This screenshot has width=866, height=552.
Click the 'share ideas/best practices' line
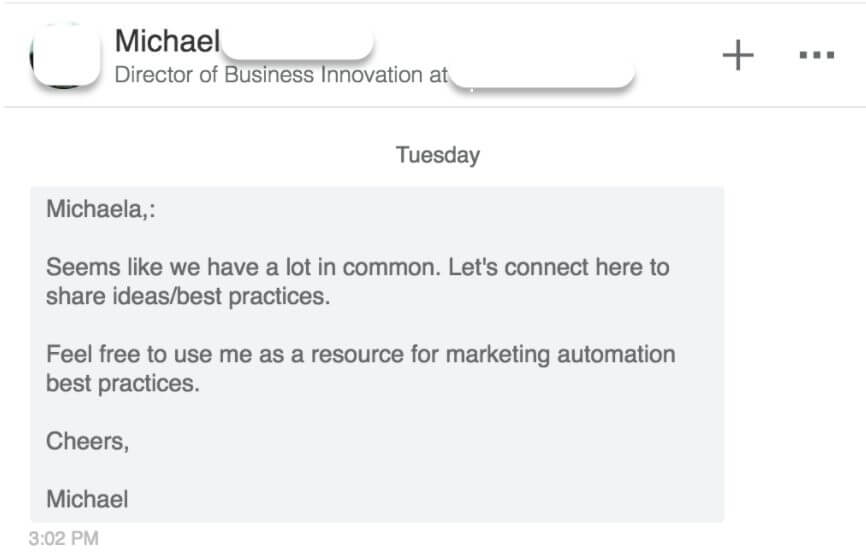tap(188, 297)
